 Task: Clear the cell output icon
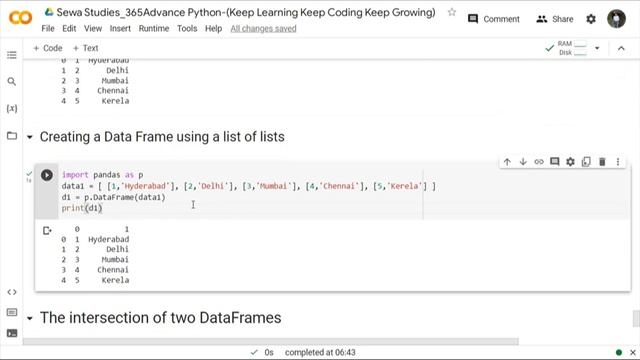point(47,231)
